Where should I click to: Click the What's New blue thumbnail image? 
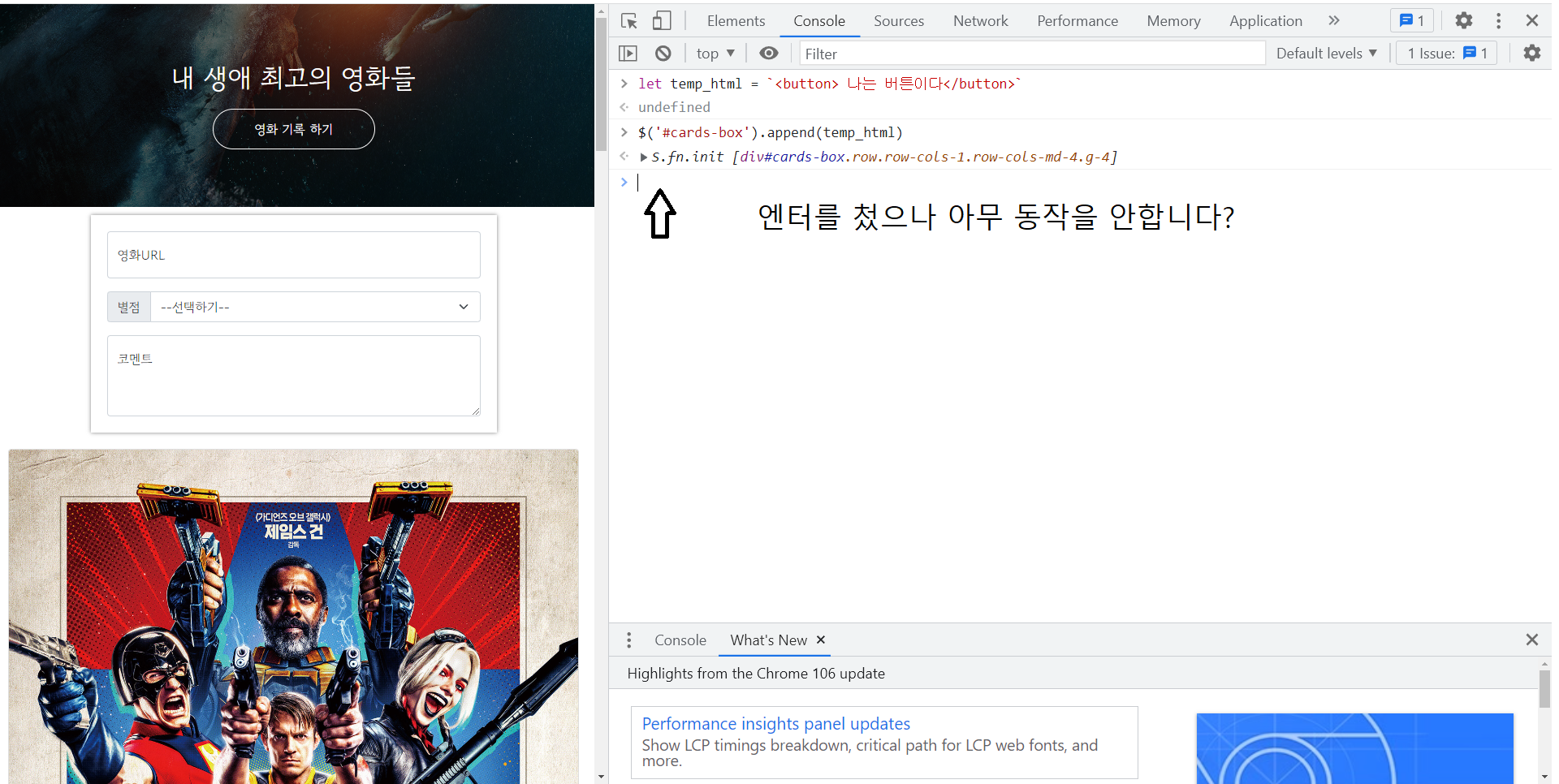[x=1354, y=748]
